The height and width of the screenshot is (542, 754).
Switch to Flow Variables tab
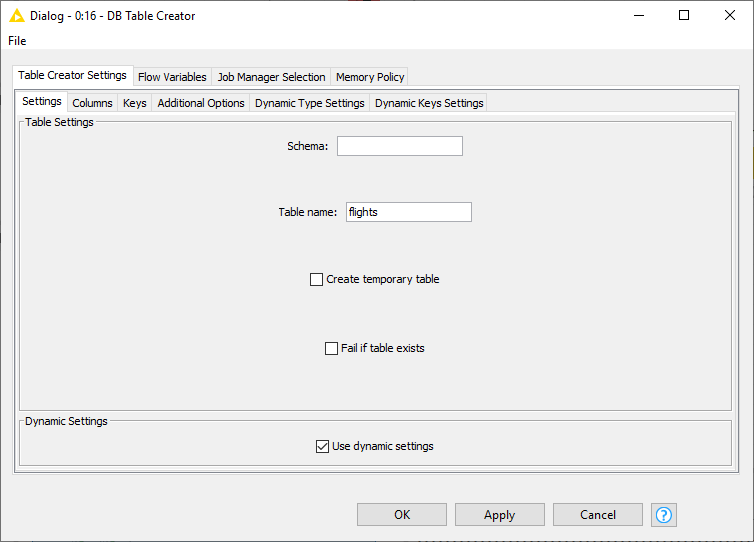click(172, 77)
